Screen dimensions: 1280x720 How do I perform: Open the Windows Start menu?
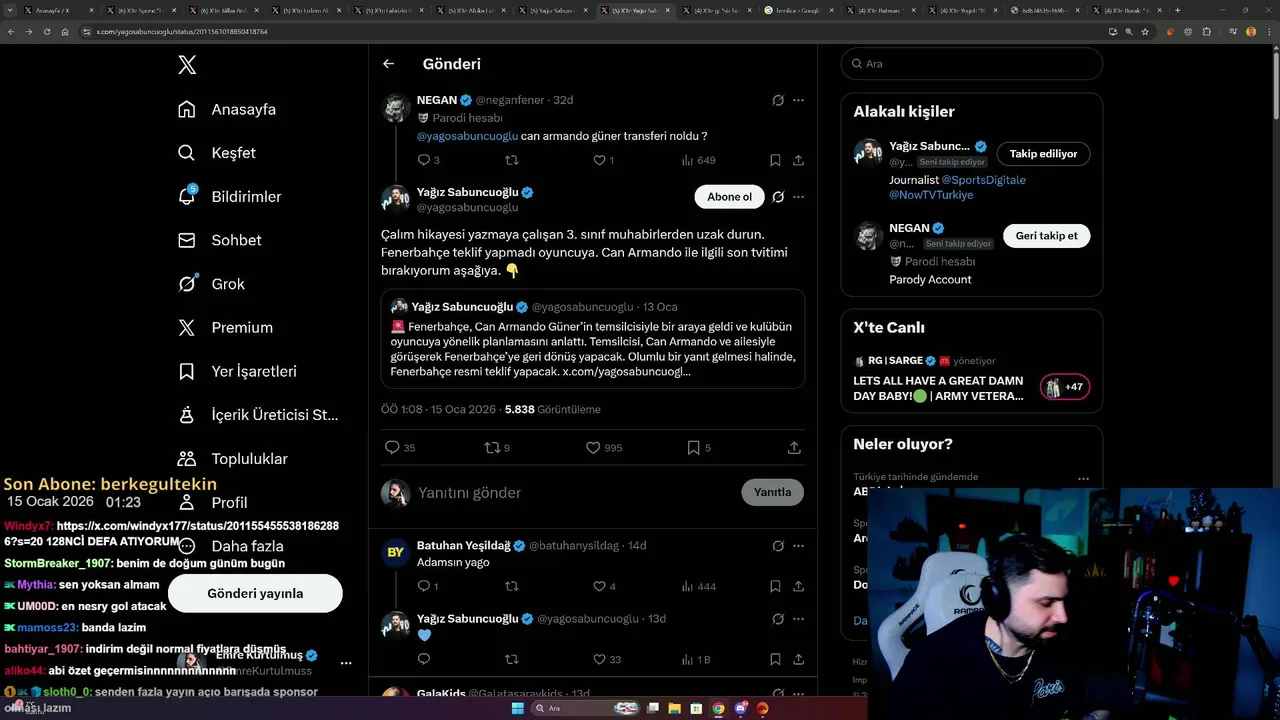517,708
